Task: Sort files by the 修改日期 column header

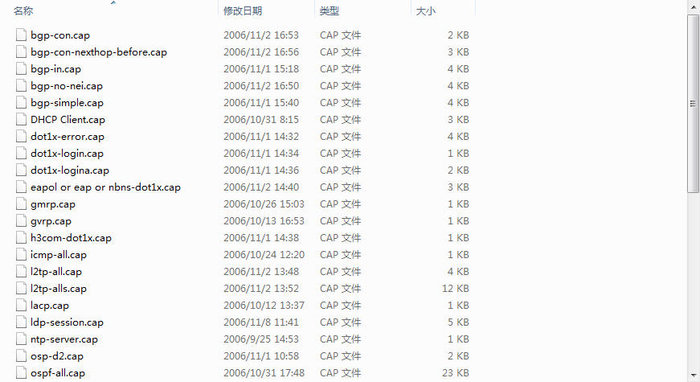Action: click(242, 11)
